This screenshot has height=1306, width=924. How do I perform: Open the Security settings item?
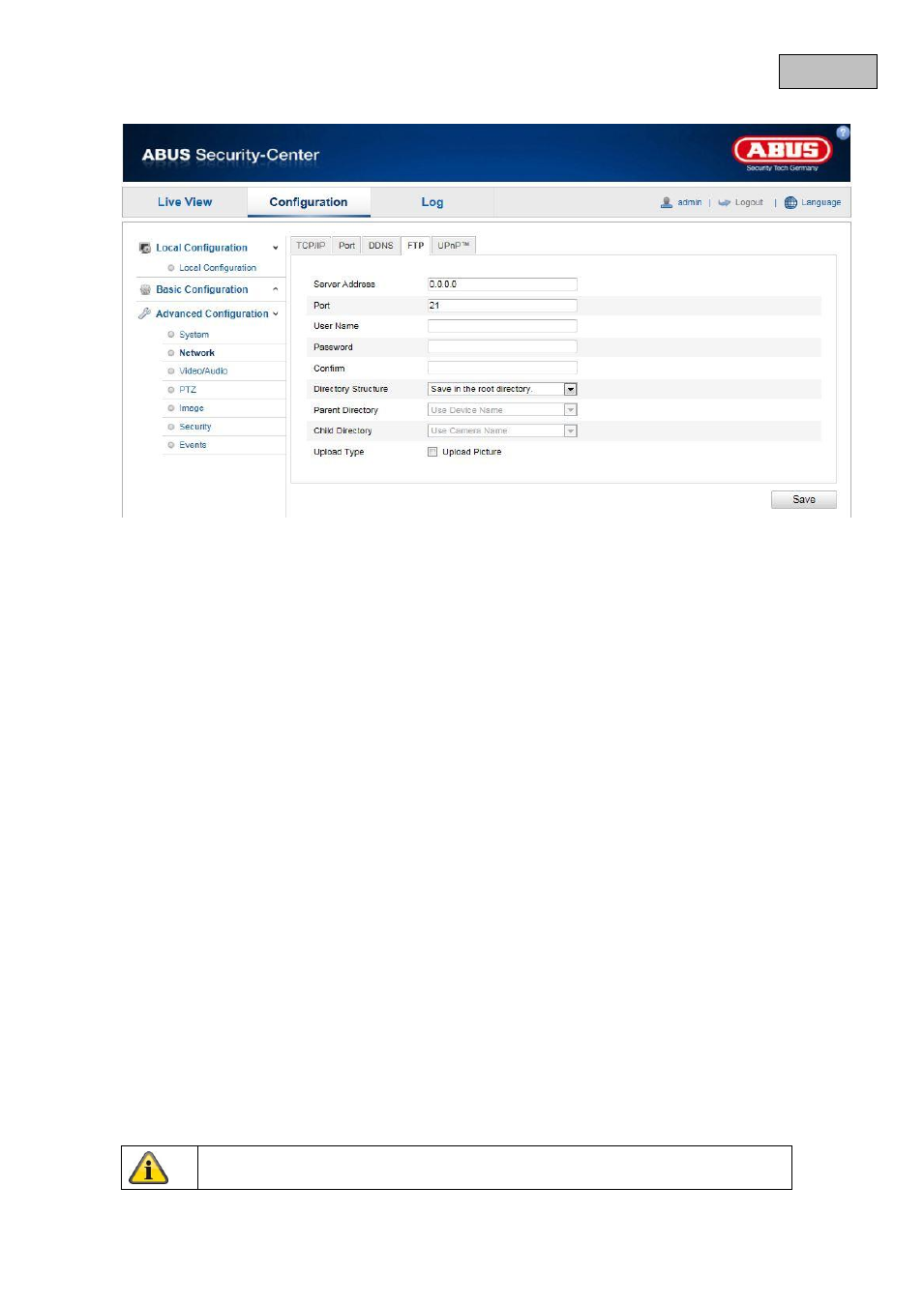tap(195, 427)
